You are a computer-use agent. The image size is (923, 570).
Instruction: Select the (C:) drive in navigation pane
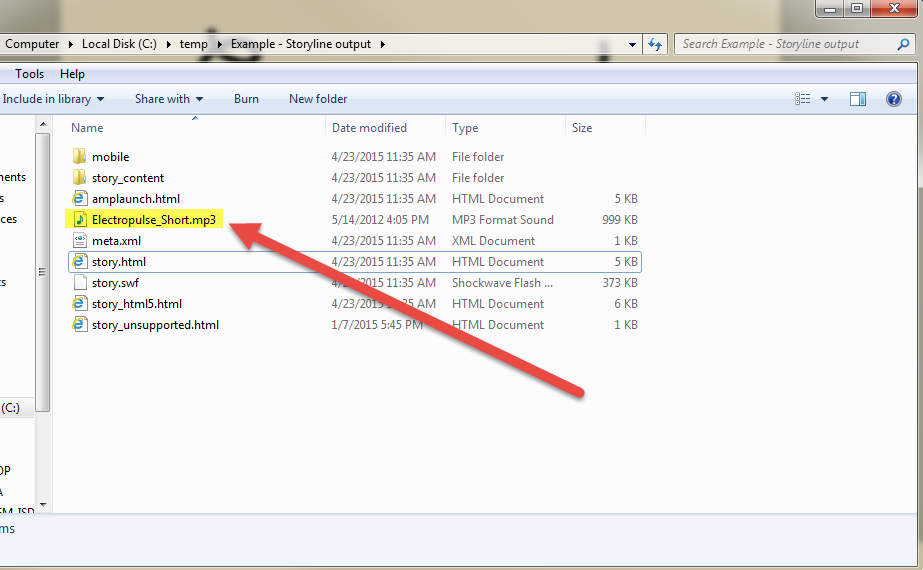[10, 408]
